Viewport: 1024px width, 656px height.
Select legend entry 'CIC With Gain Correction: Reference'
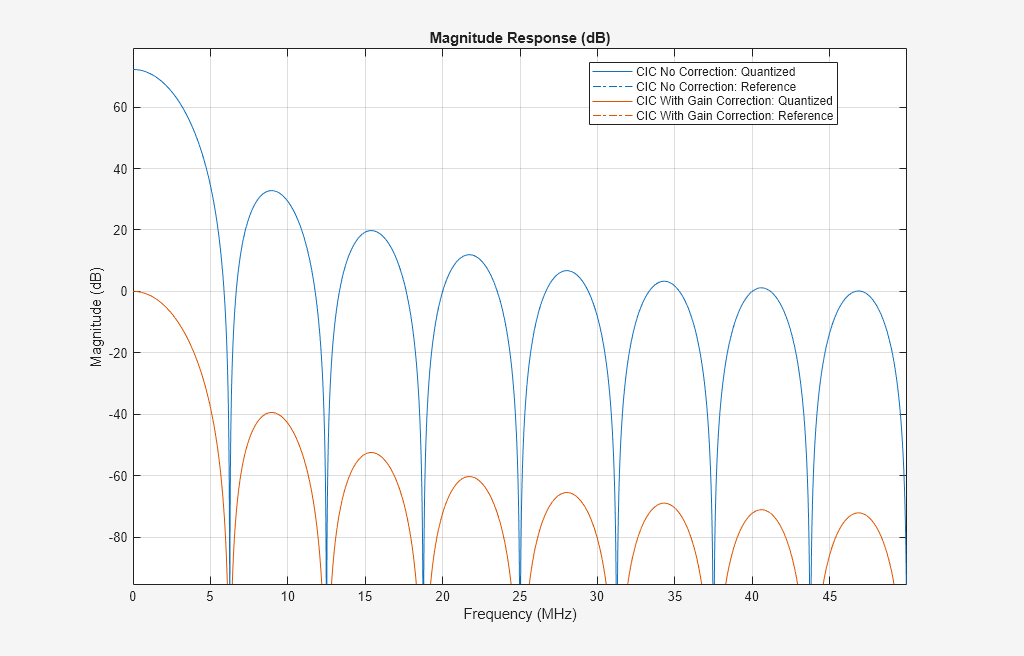pyautogui.click(x=734, y=116)
